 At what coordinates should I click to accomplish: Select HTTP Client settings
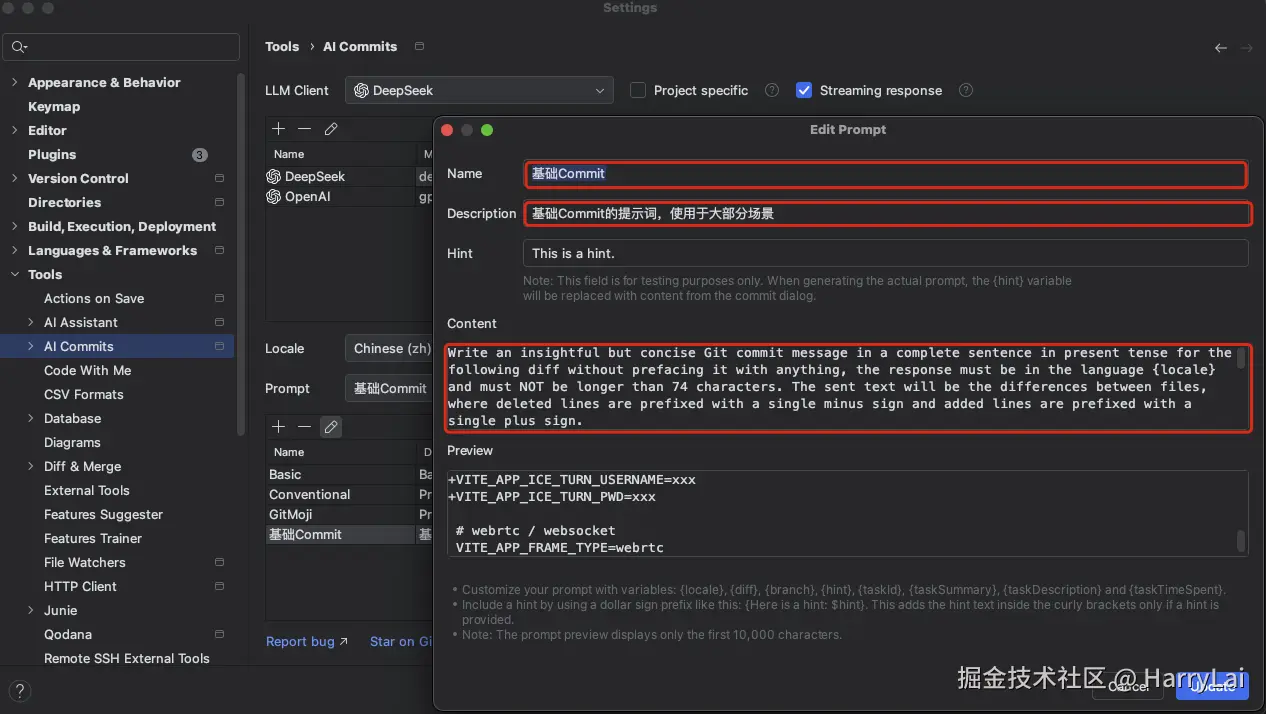point(80,586)
